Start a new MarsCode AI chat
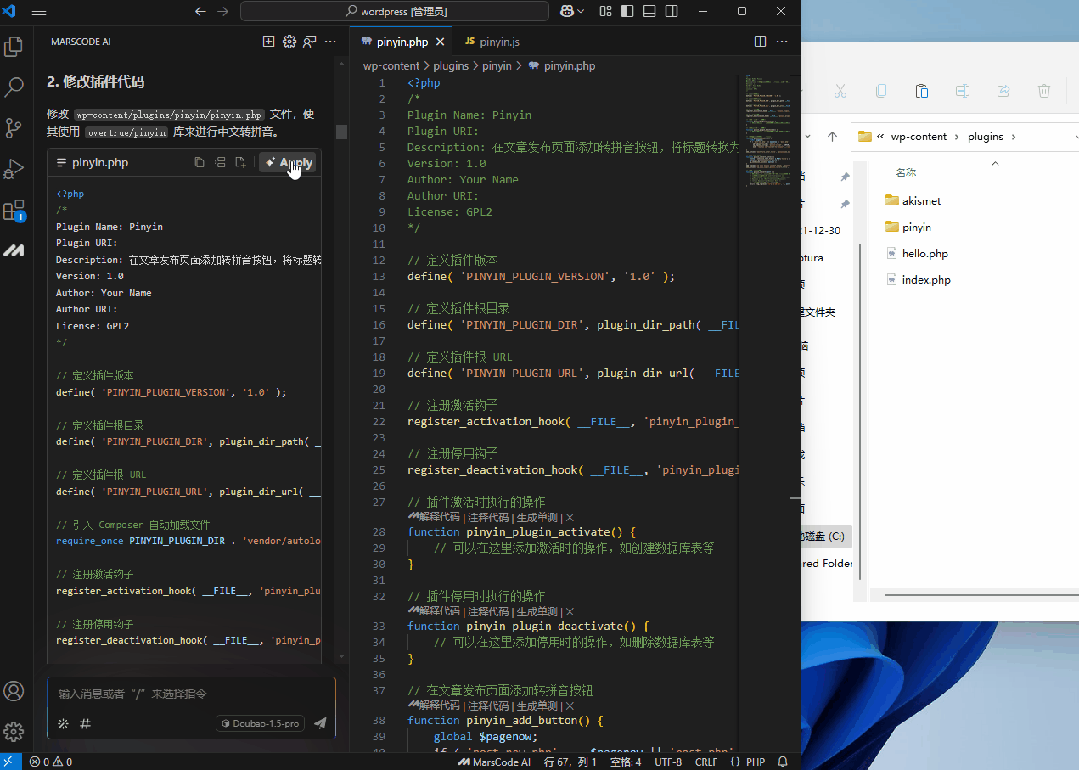Viewport: 1079px width, 770px height. (x=268, y=42)
